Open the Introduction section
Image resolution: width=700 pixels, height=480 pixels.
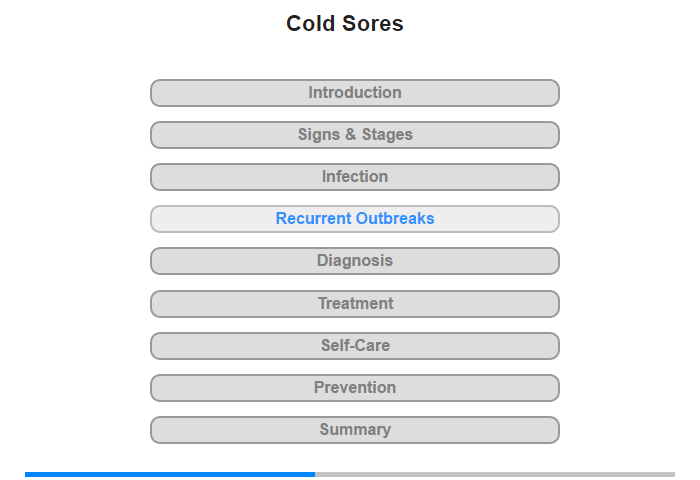coord(354,93)
